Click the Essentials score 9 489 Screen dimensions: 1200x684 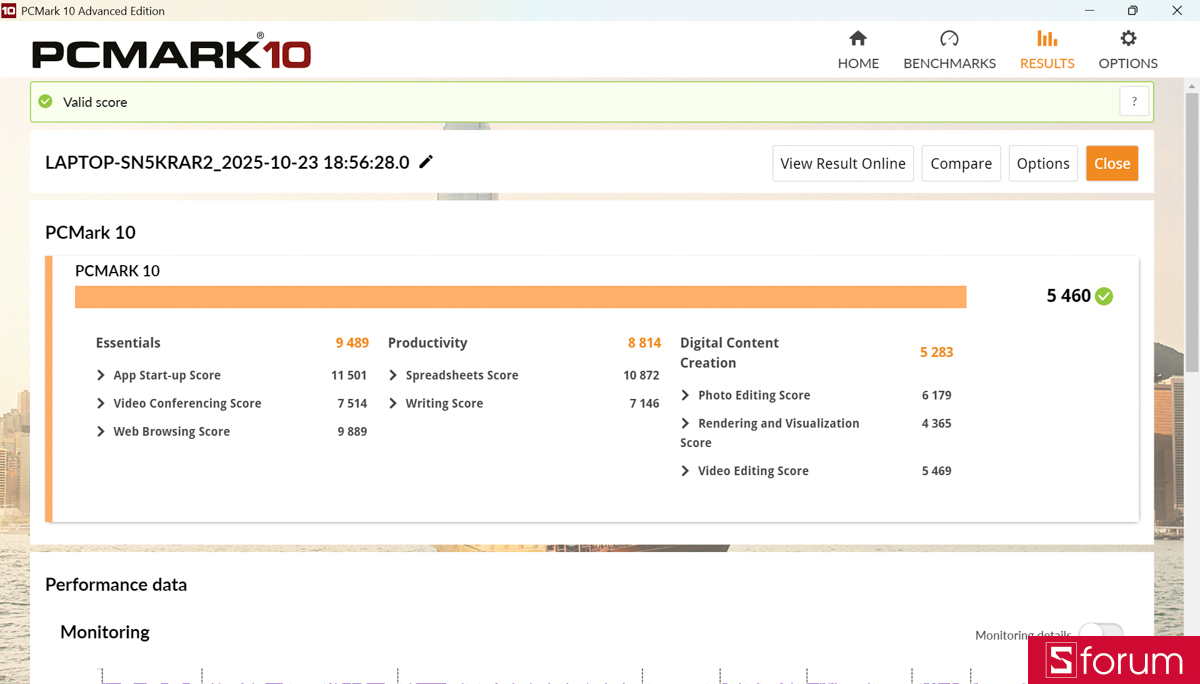[352, 342]
